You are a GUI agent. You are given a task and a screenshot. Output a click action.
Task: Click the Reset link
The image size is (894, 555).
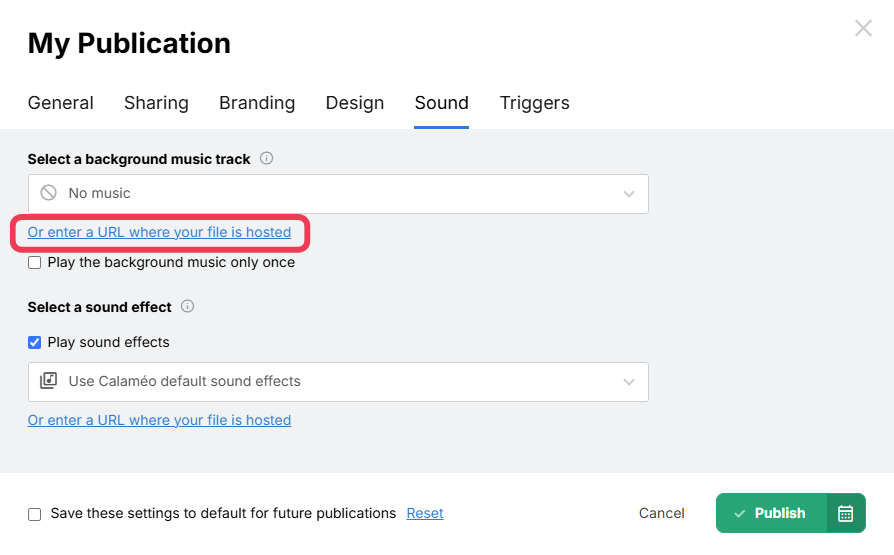[x=425, y=513]
